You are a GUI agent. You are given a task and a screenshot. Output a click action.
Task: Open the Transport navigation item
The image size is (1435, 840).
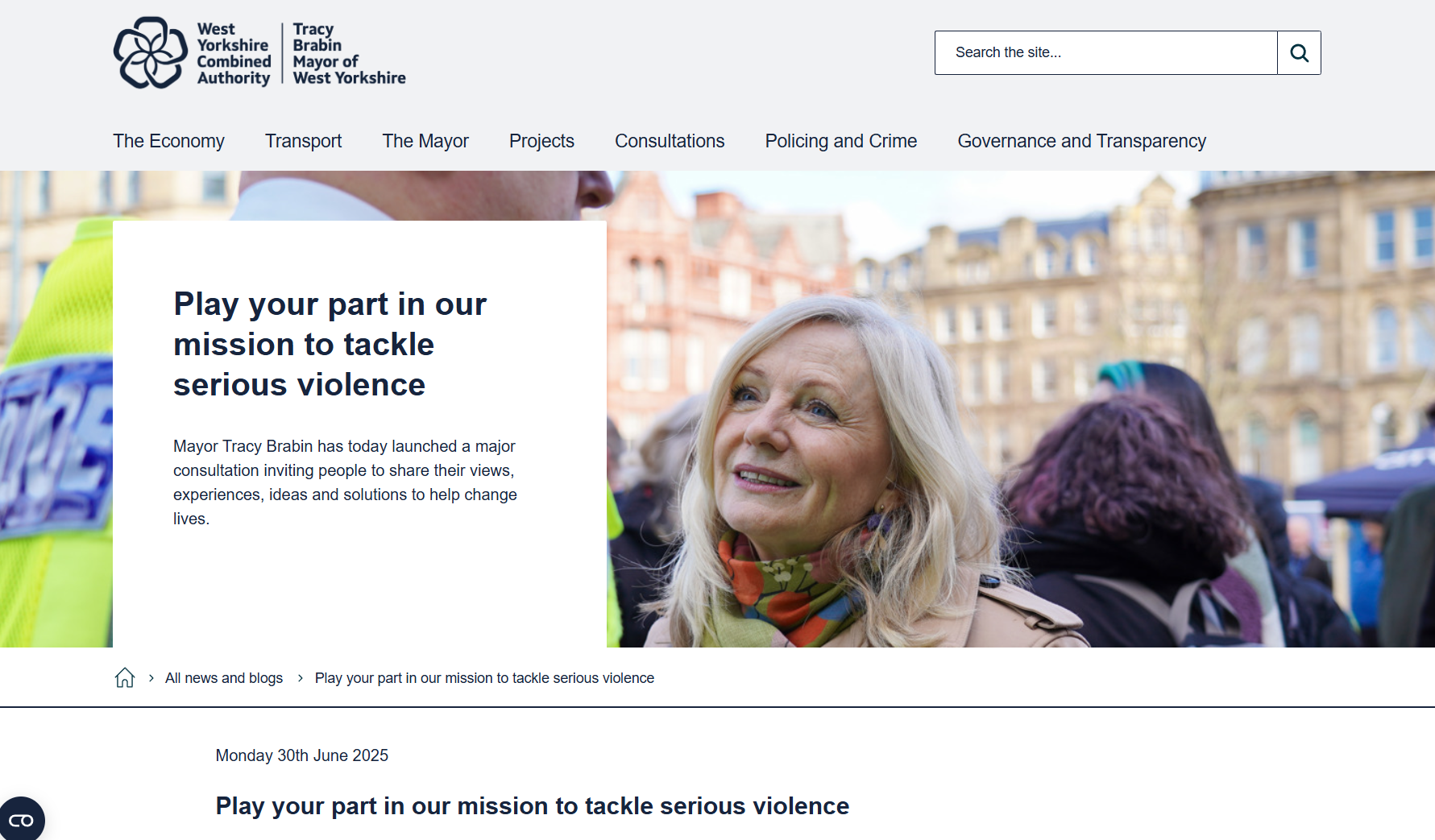(303, 141)
